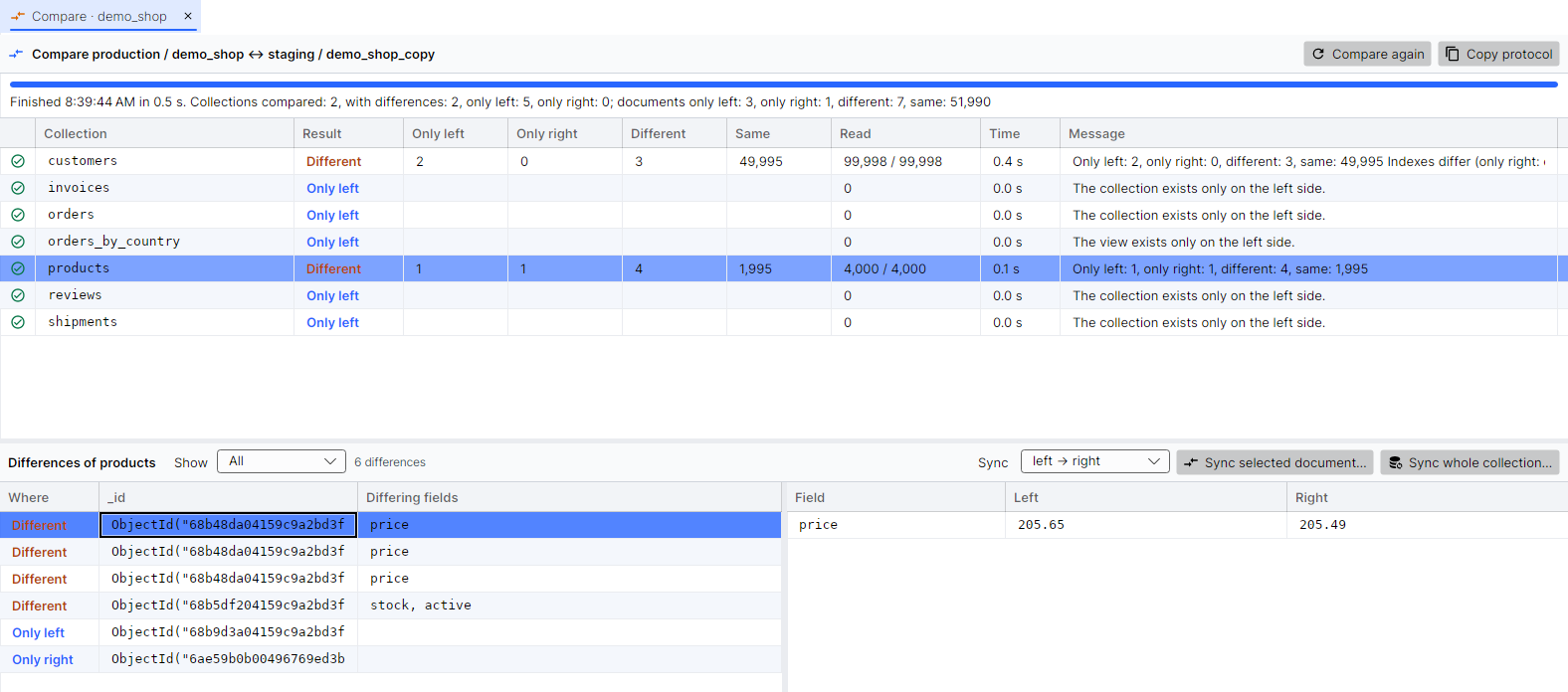The width and height of the screenshot is (1568, 692).
Task: Click the _id column header
Action: pyautogui.click(x=229, y=497)
